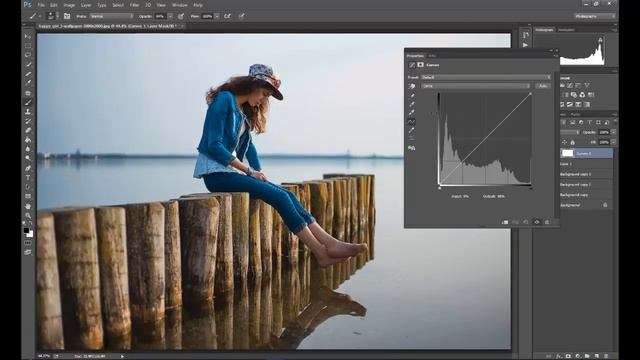Click the Flow value field

(207, 16)
